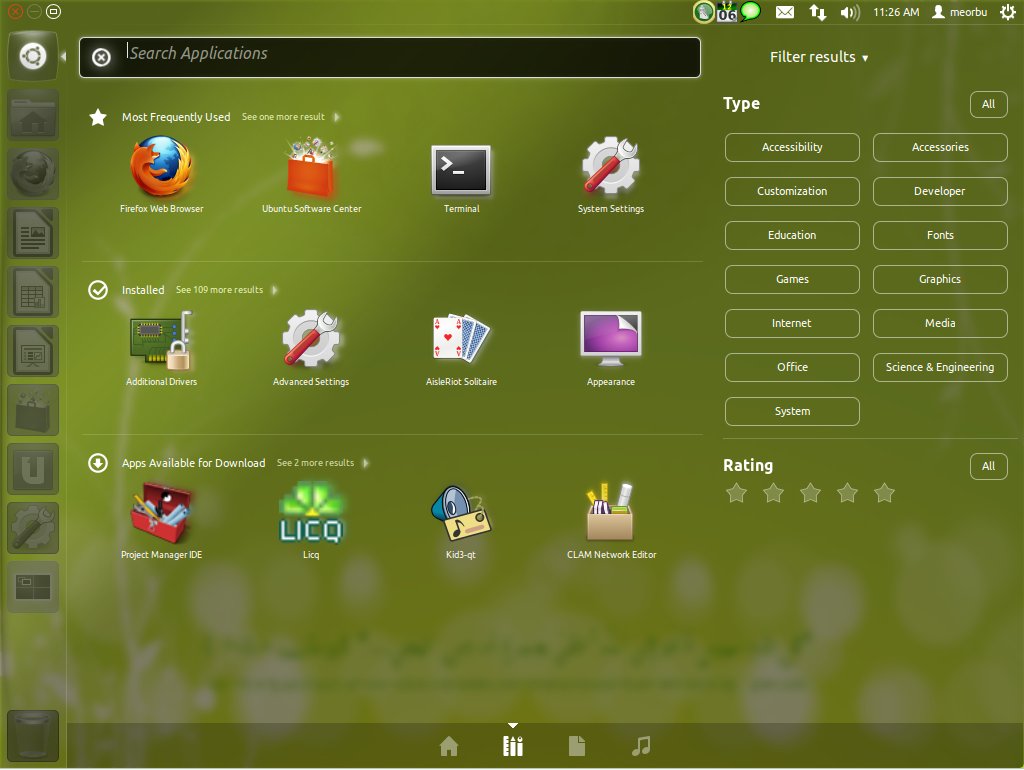
Task: Select Project Manager IDE for download
Action: (161, 513)
